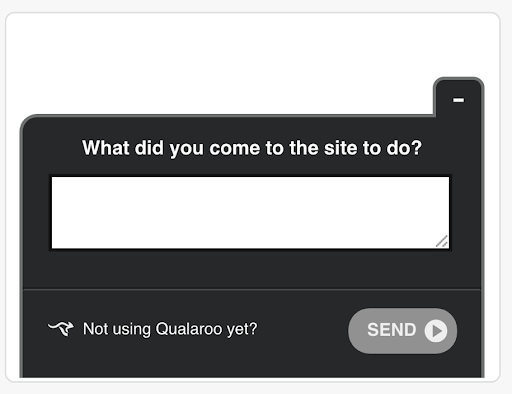Collapse the survey panel using its tab
The height and width of the screenshot is (394, 512).
point(458,97)
